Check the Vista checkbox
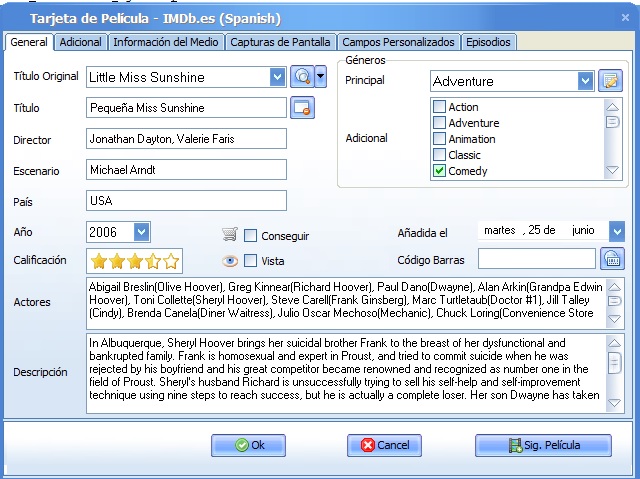 (x=251, y=261)
